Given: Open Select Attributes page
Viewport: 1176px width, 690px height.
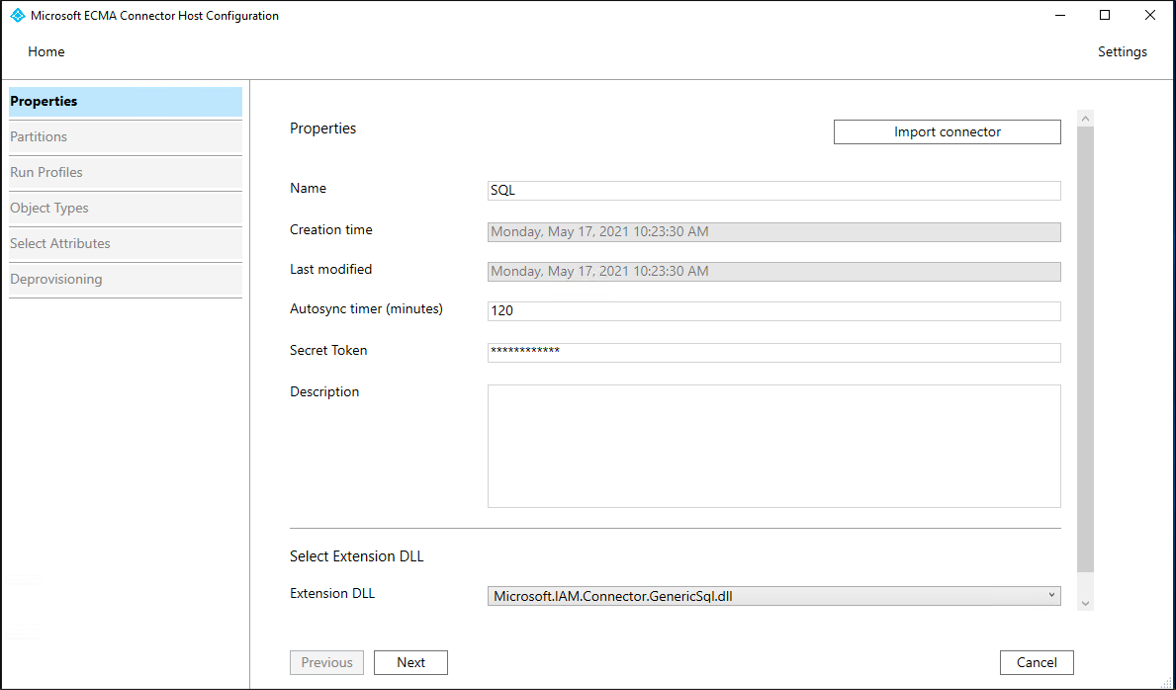Looking at the screenshot, I should (125, 244).
